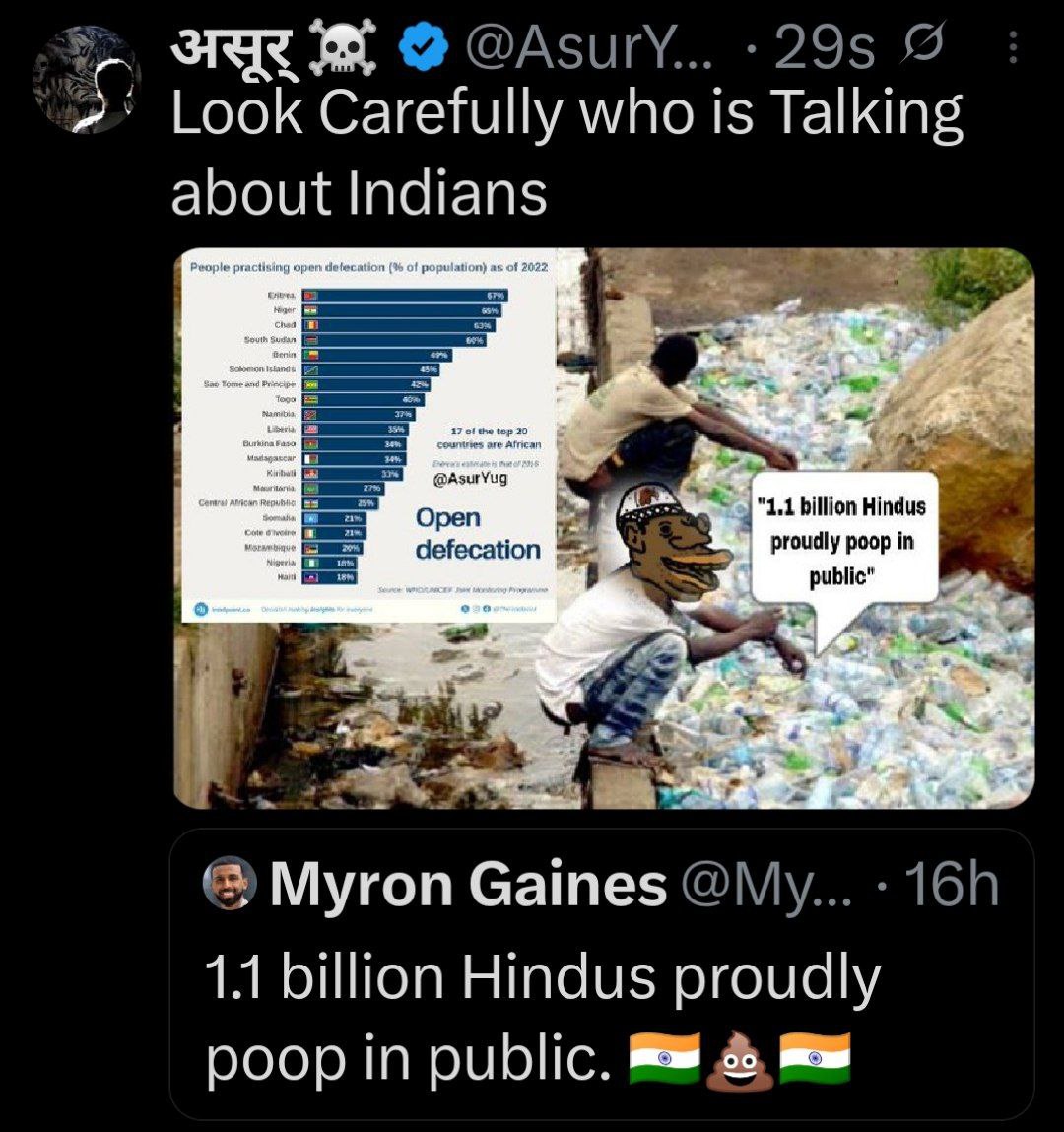1064x1132 pixels.
Task: Click the Myron Gaines name in the quoted tweet
Action: (469, 885)
